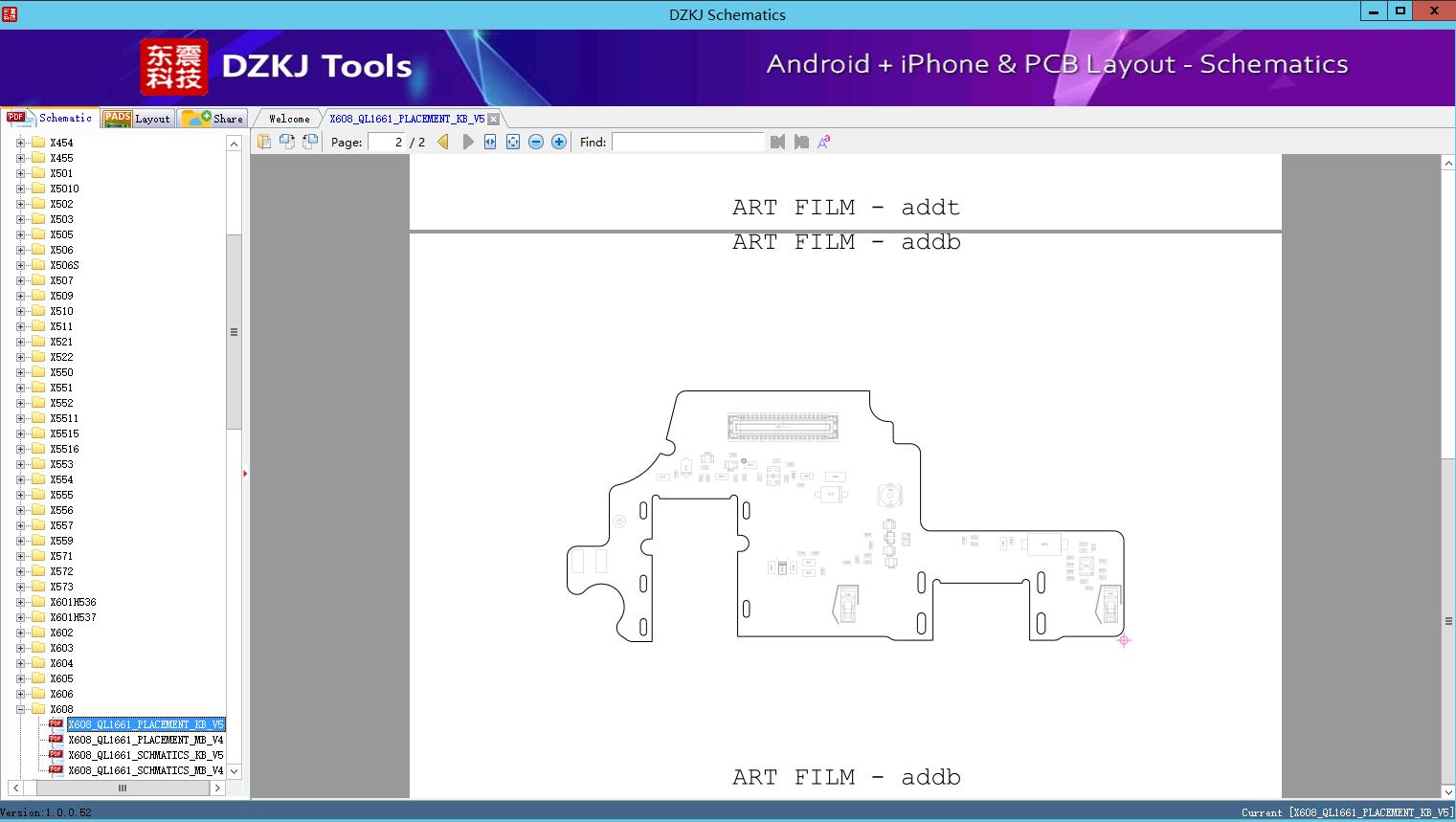Toggle case-sensitive search icon
The height and width of the screenshot is (822, 1456).
pyautogui.click(x=823, y=141)
